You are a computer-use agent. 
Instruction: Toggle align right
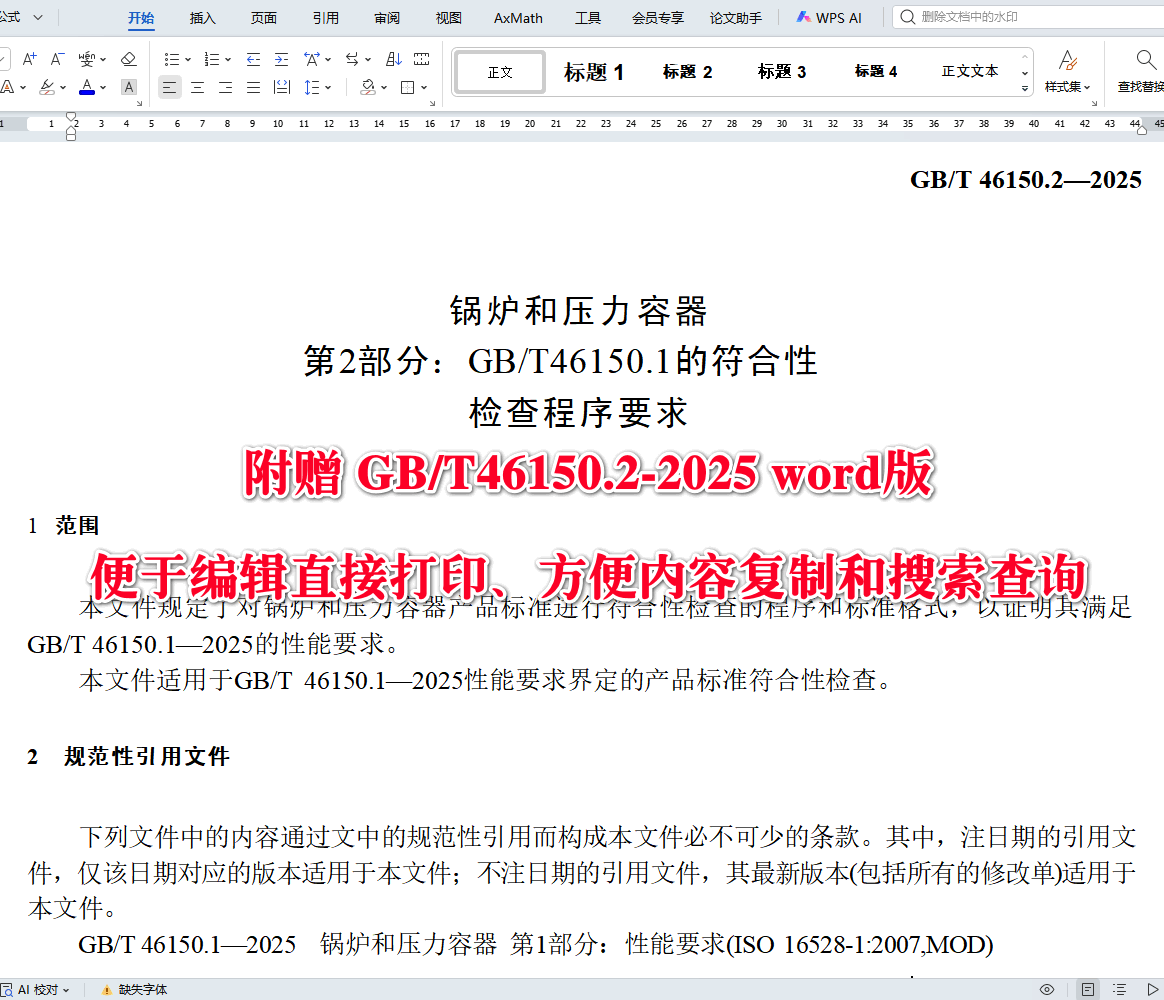pos(226,88)
